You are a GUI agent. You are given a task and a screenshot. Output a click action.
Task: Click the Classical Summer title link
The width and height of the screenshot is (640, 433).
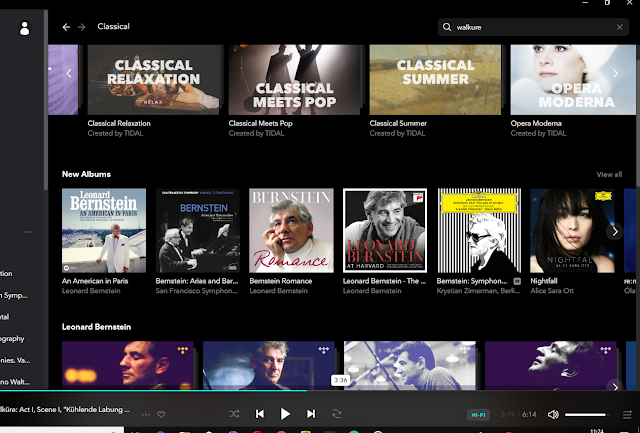click(398, 123)
